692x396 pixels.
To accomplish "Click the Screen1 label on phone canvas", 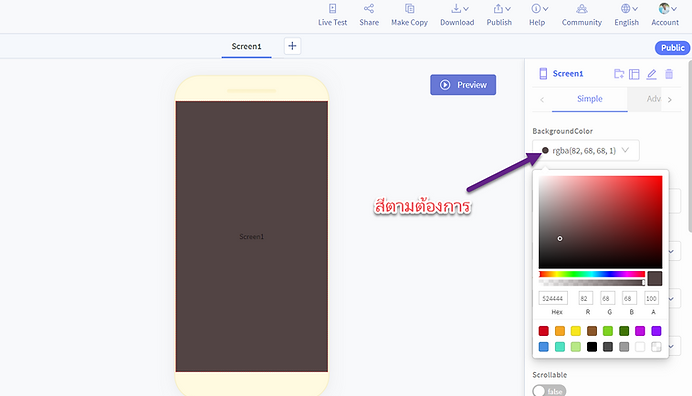I will (x=252, y=237).
